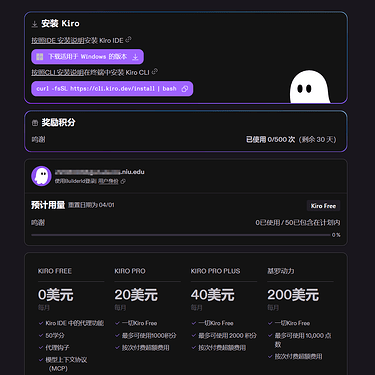This screenshot has width=375, height=375.
Task: Click external link icon after Kiro IDE text
Action: click(129, 40)
